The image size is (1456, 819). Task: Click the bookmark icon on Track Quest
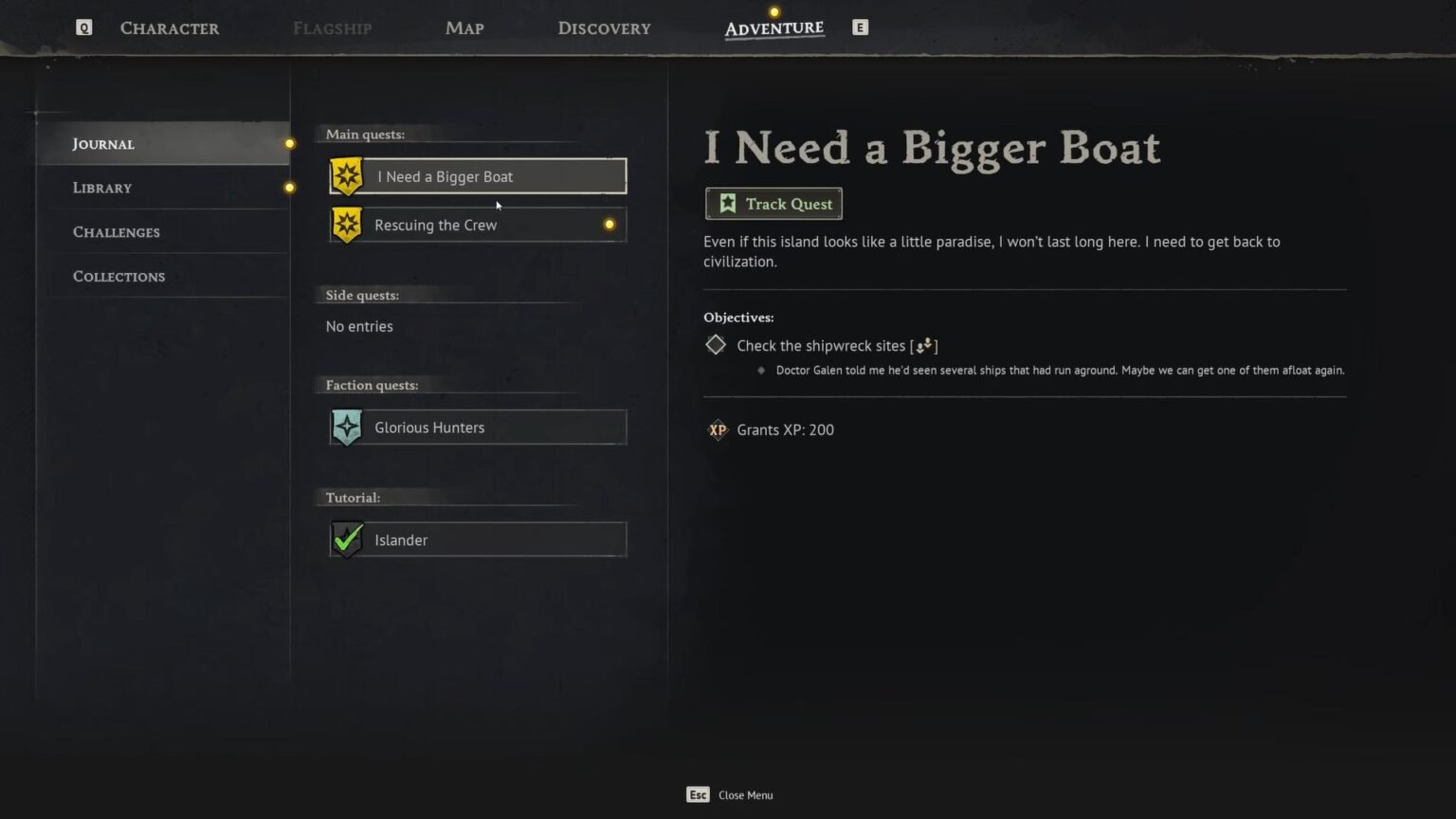point(727,204)
